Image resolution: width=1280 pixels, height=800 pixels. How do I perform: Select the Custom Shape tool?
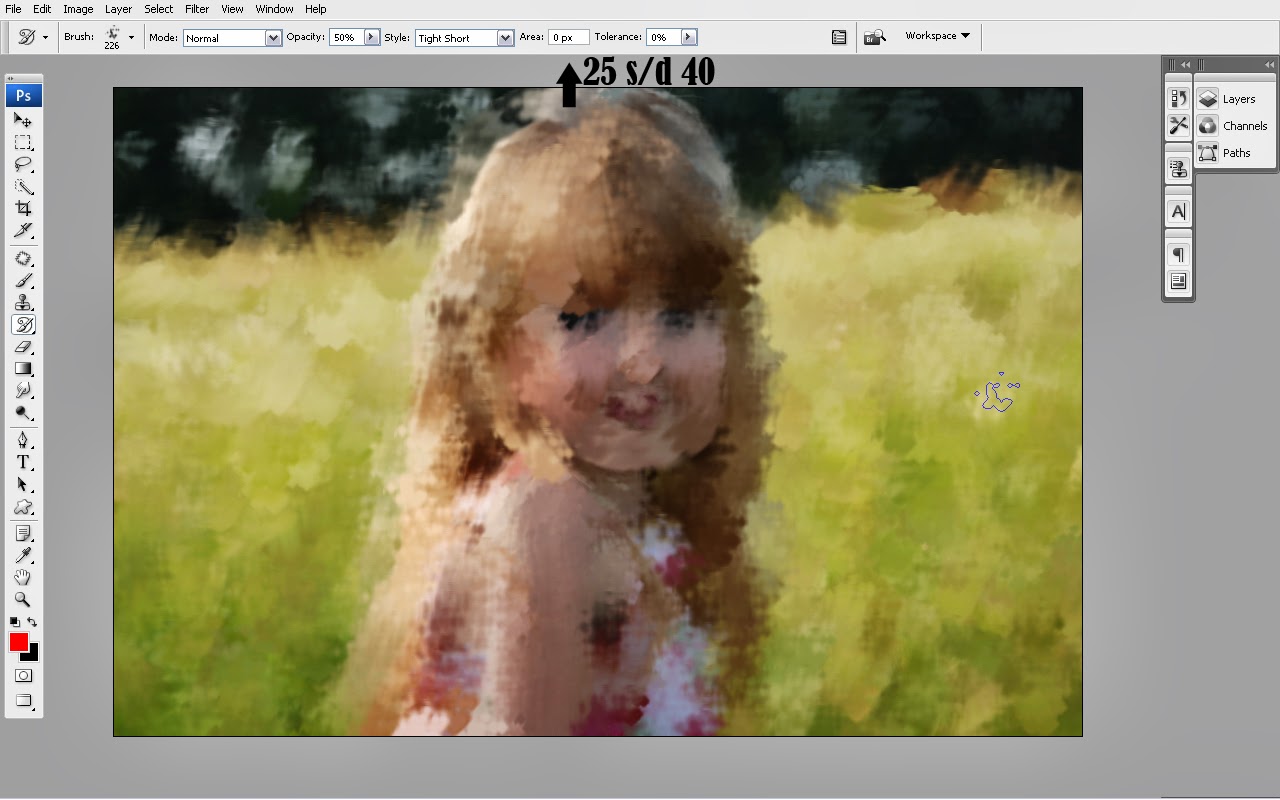click(x=23, y=507)
